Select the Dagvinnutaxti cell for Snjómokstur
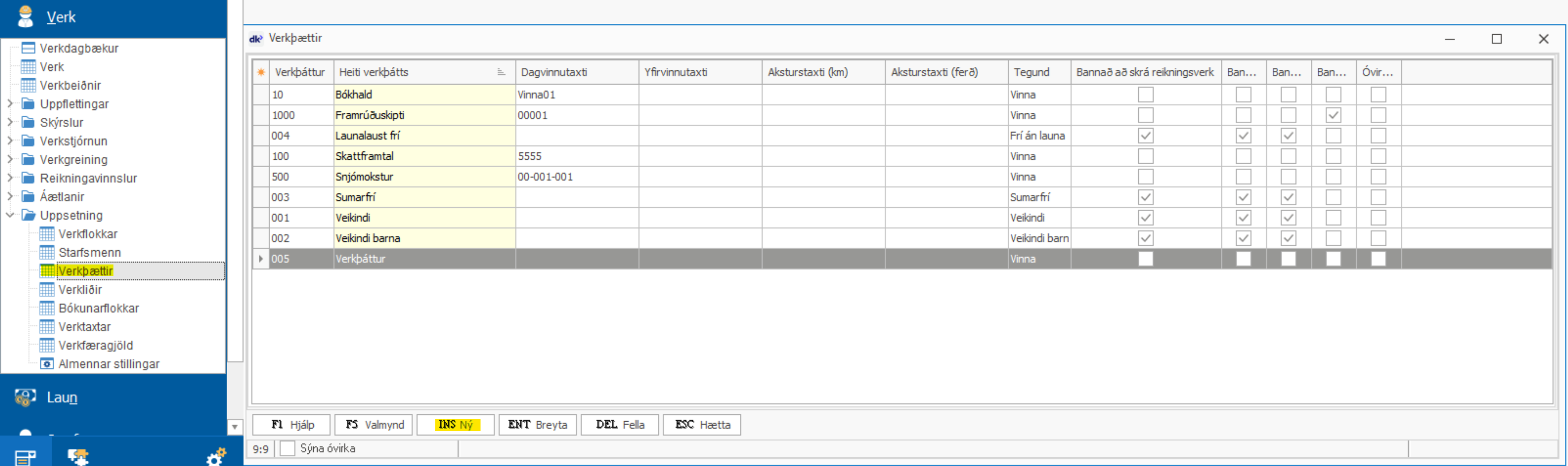Screen dimensions: 1568x466 pos(576,177)
